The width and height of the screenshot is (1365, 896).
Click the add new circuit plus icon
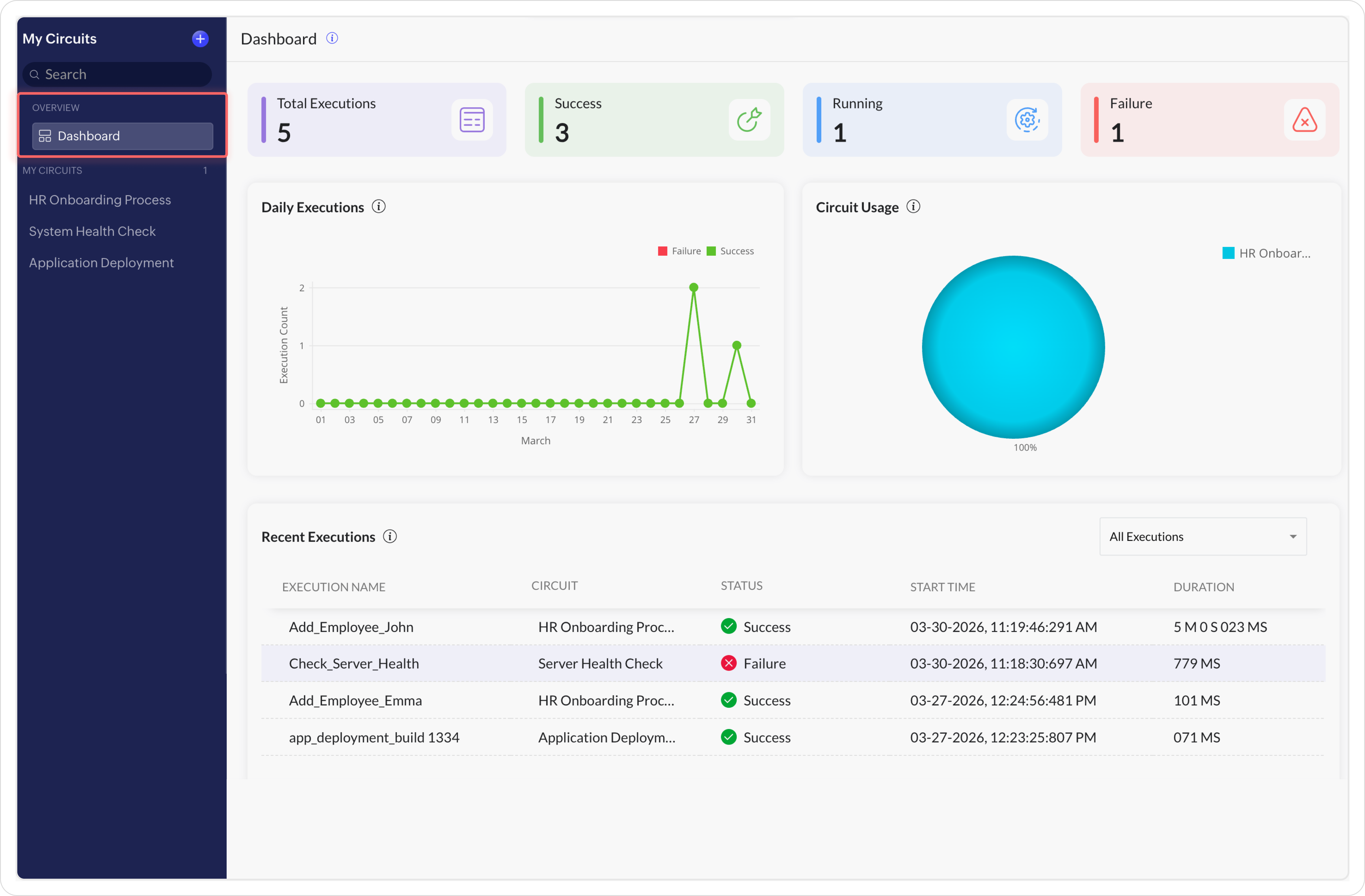(200, 38)
